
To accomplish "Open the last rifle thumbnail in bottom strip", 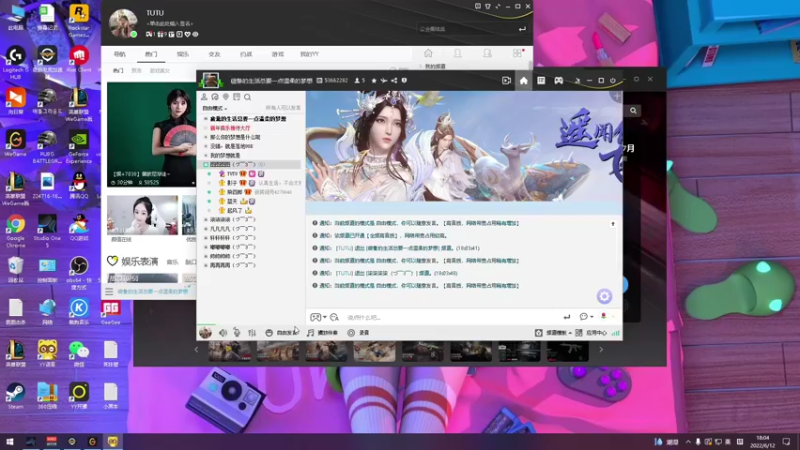I will coord(567,352).
